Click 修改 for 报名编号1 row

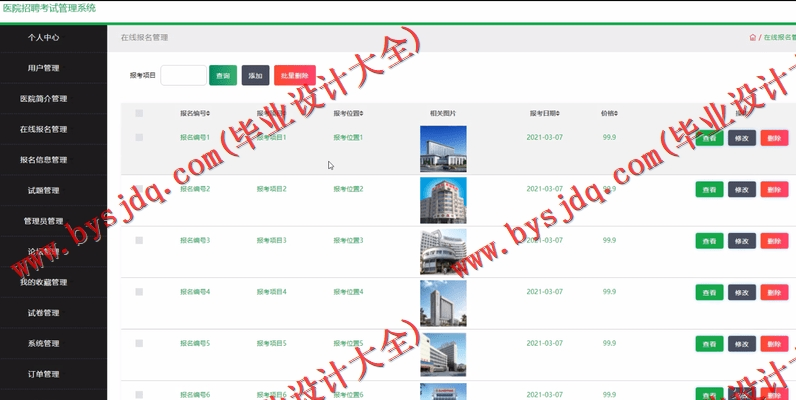pos(742,138)
